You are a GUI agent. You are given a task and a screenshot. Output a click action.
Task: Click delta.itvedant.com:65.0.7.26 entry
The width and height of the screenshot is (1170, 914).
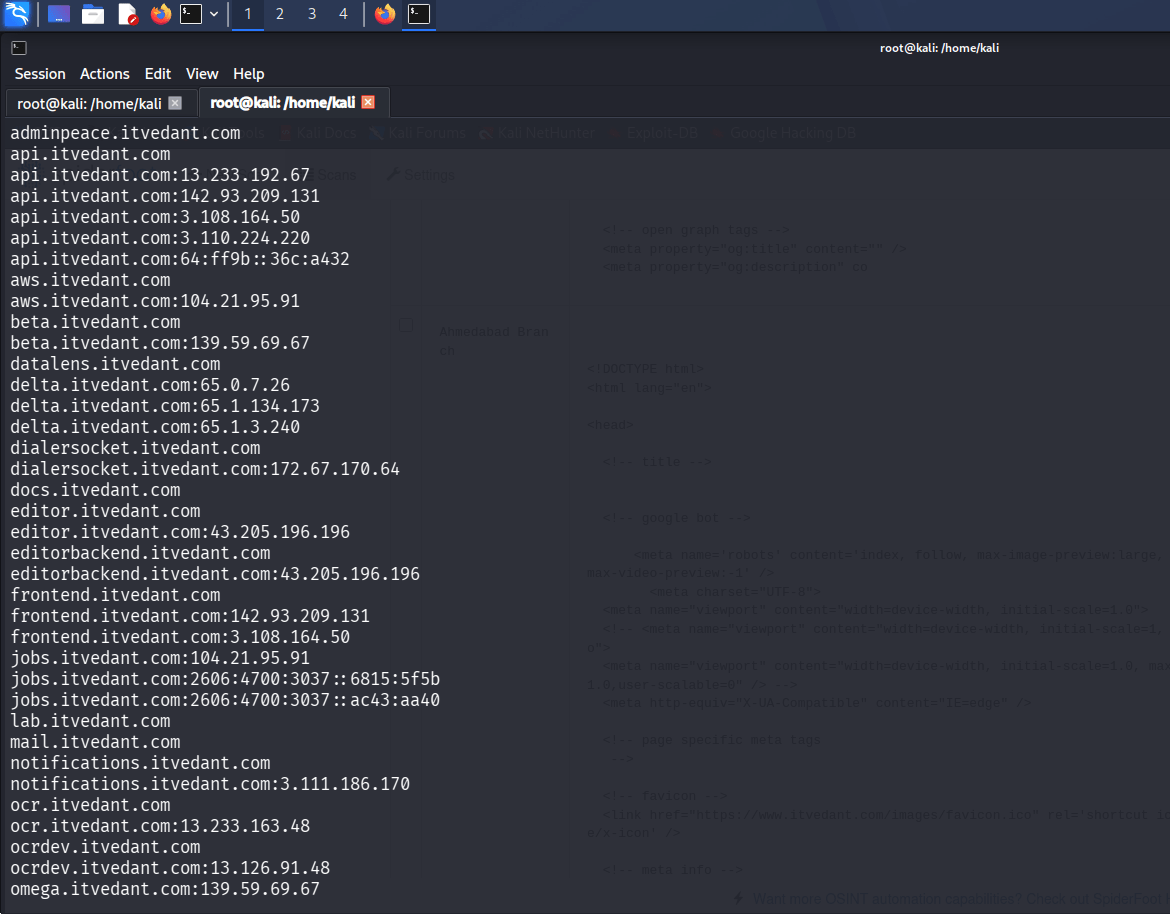click(x=150, y=385)
